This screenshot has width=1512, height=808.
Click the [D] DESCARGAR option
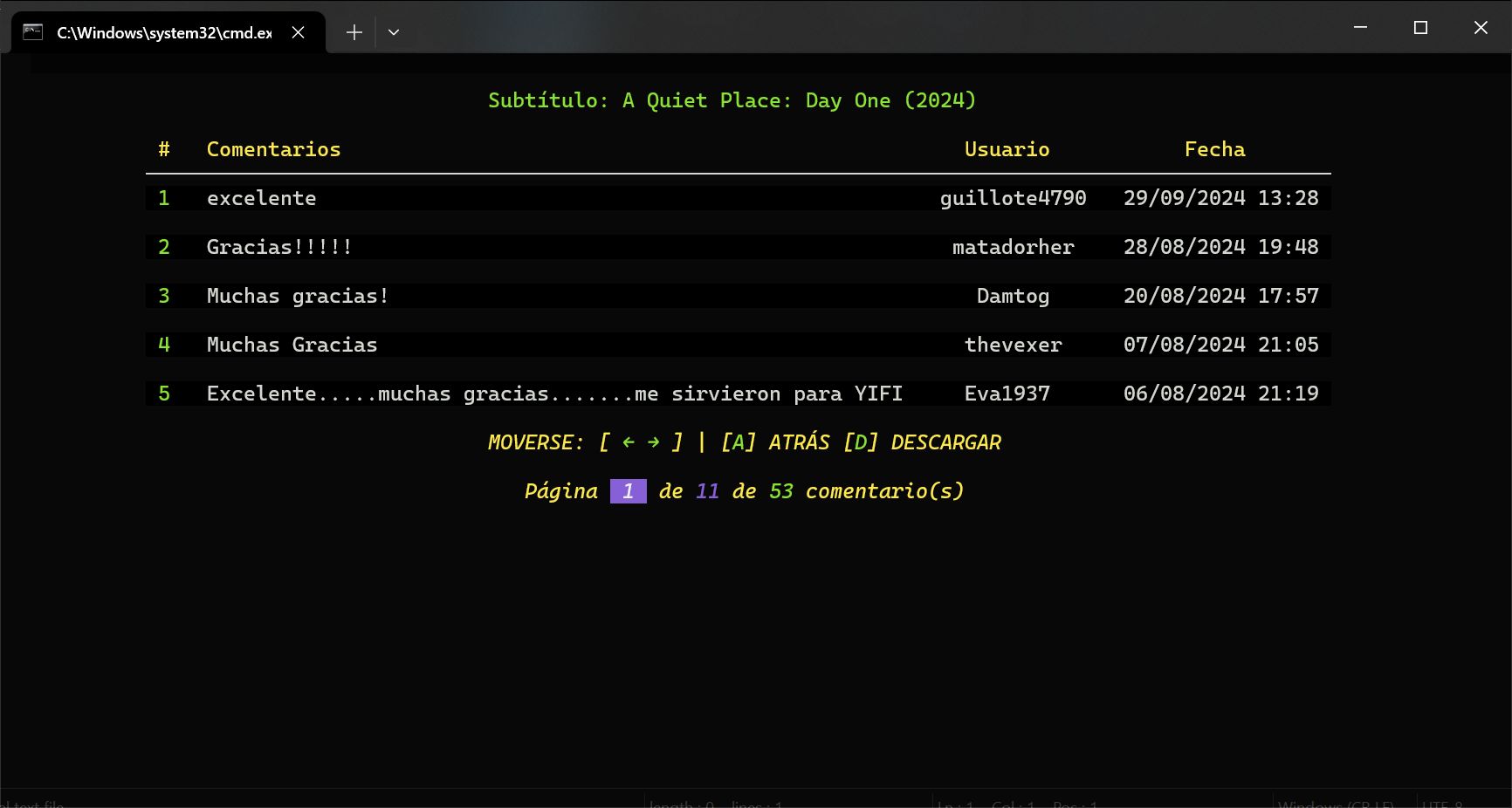[x=922, y=442]
